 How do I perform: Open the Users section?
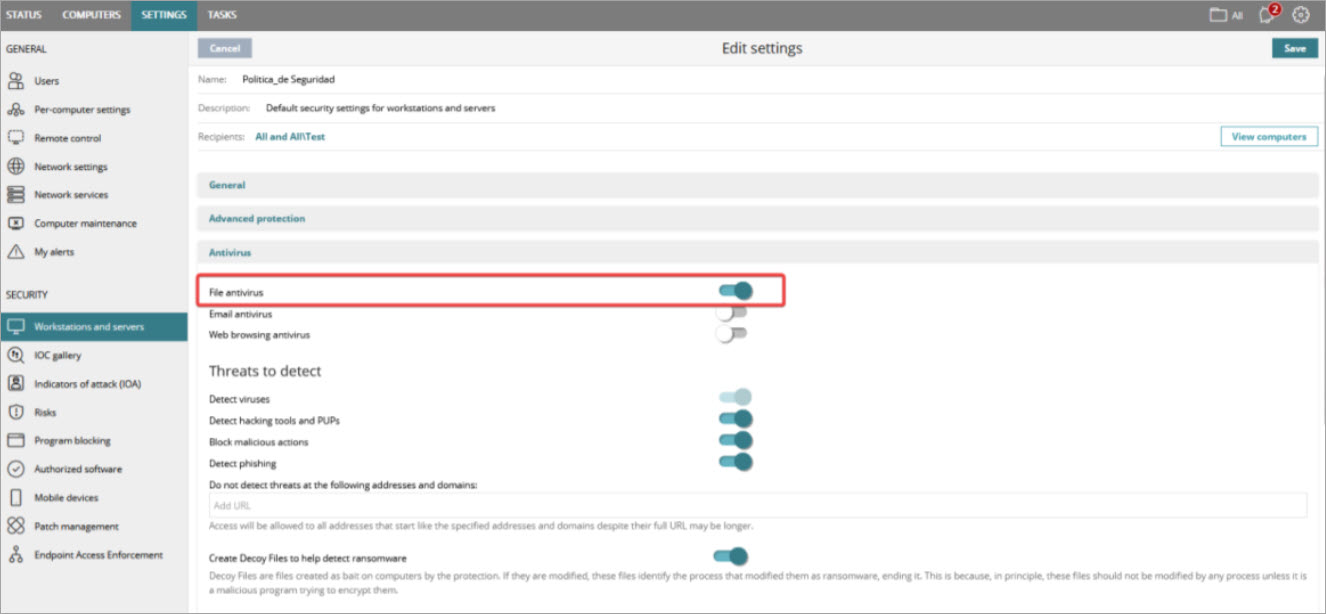point(47,80)
